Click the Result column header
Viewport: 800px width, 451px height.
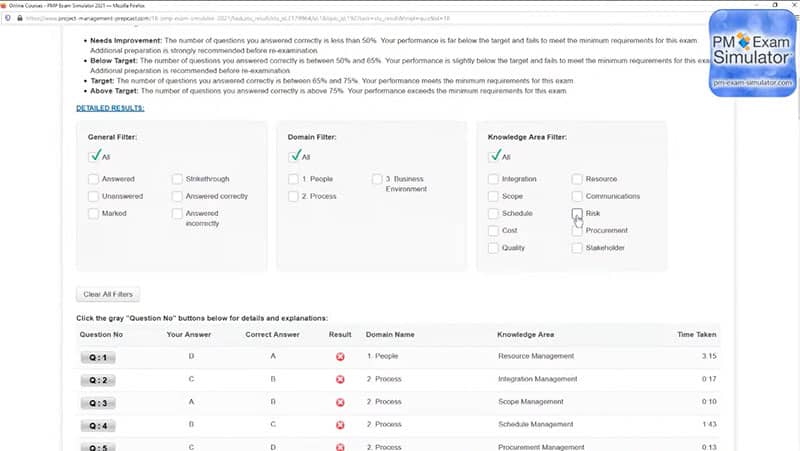coord(340,335)
